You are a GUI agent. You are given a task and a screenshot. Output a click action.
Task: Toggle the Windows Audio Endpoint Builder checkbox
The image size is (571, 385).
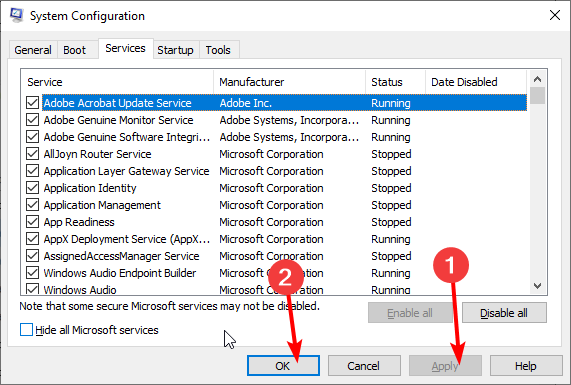coord(32,273)
